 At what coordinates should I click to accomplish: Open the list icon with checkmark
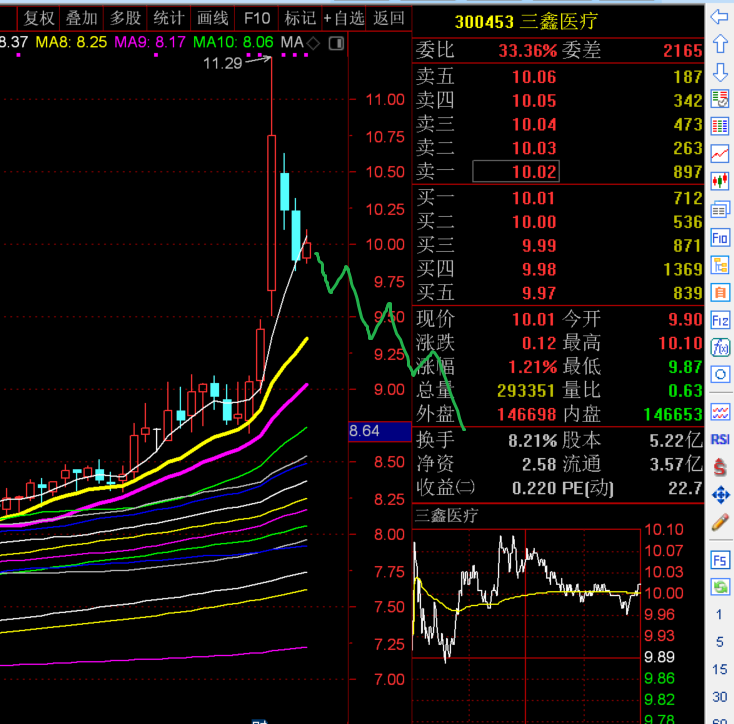pos(719,99)
